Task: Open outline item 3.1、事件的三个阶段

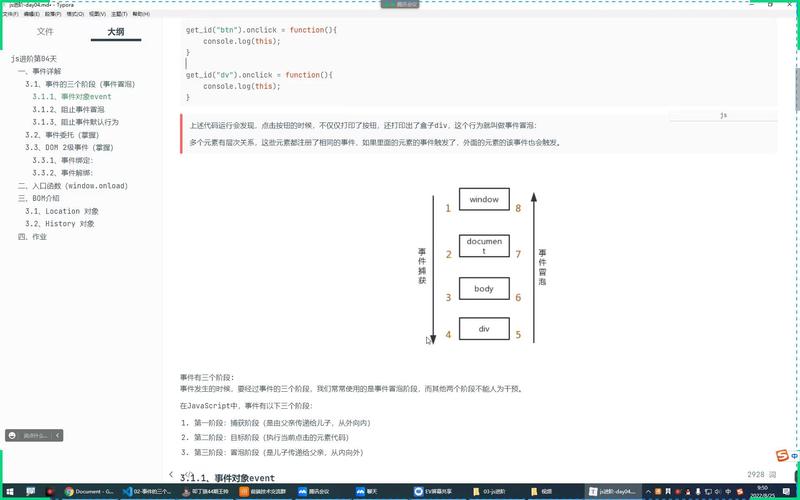Action: coord(80,84)
